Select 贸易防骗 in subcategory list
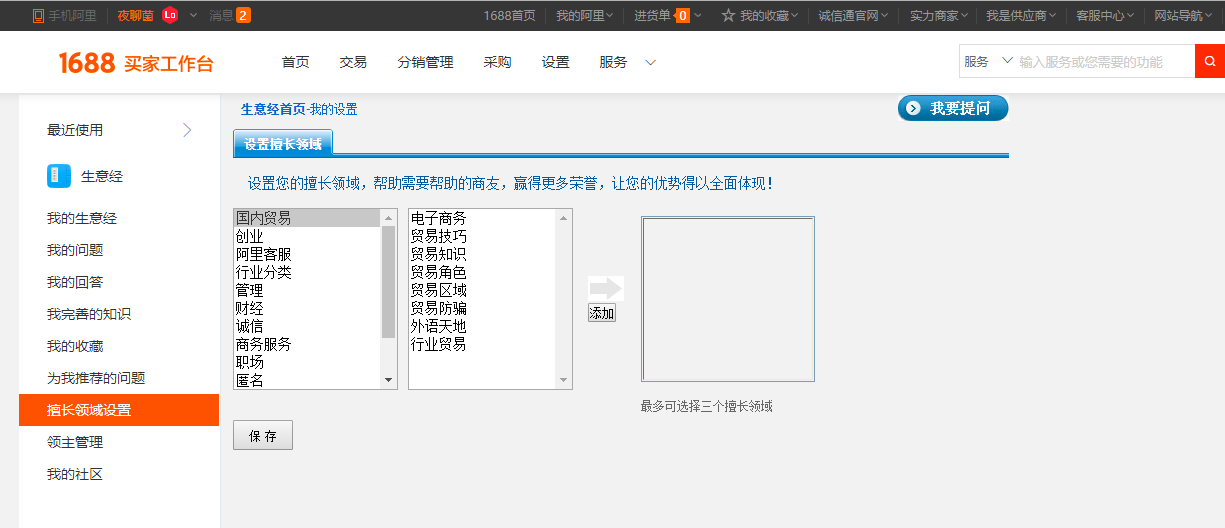Viewport: 1225px width, 528px height. click(483, 308)
